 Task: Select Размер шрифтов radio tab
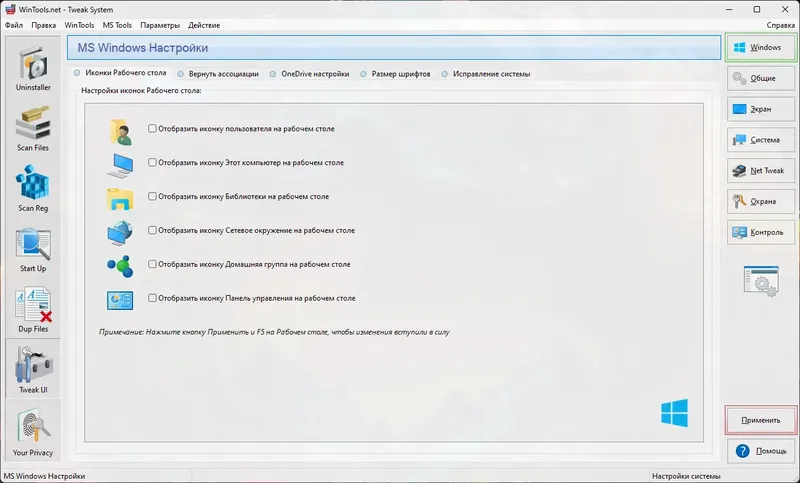395,74
